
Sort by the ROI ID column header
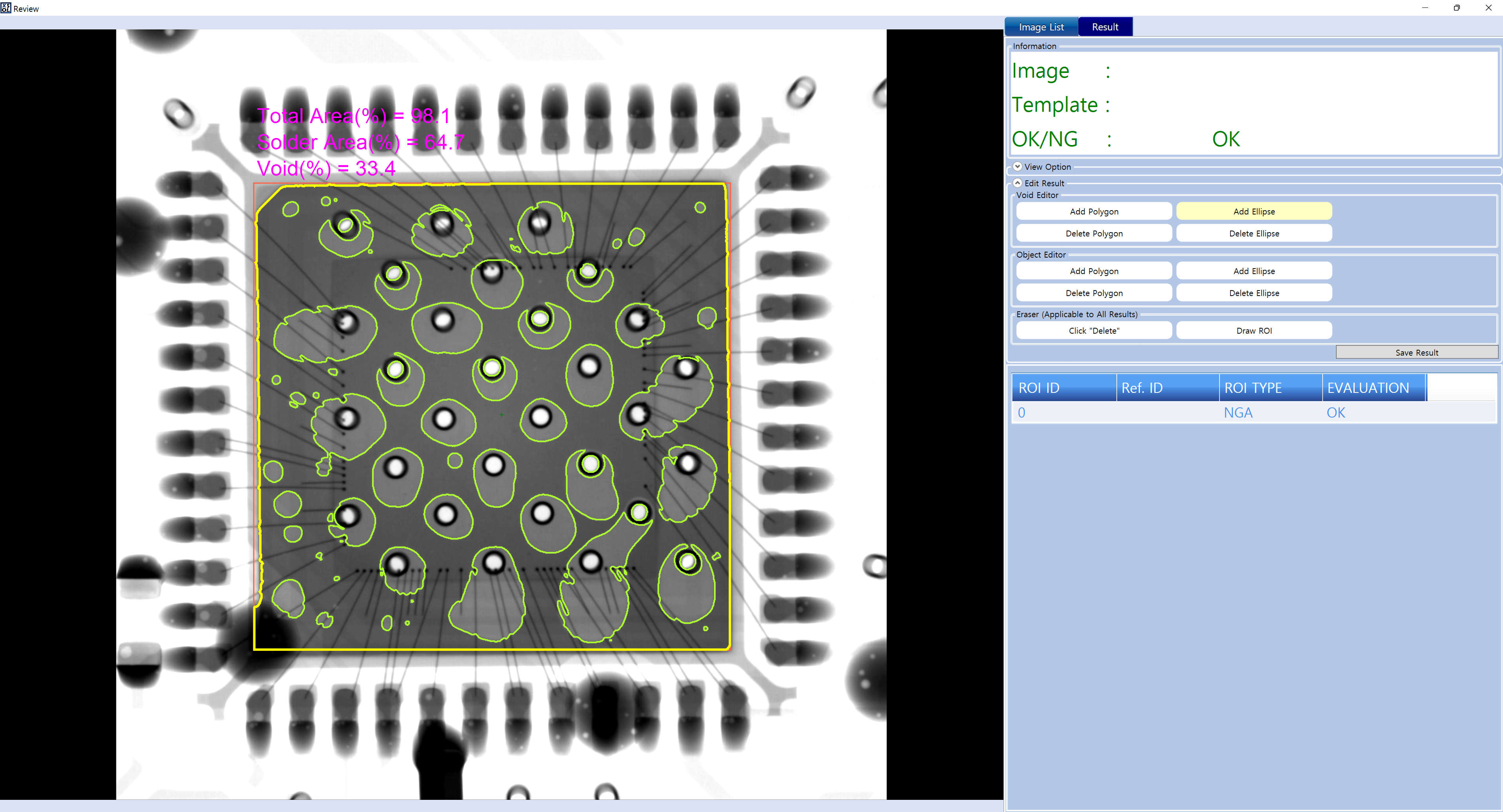[x=1063, y=388]
